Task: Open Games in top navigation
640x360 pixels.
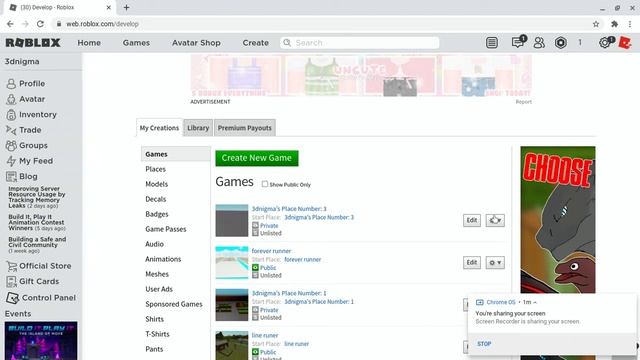Action: point(136,43)
